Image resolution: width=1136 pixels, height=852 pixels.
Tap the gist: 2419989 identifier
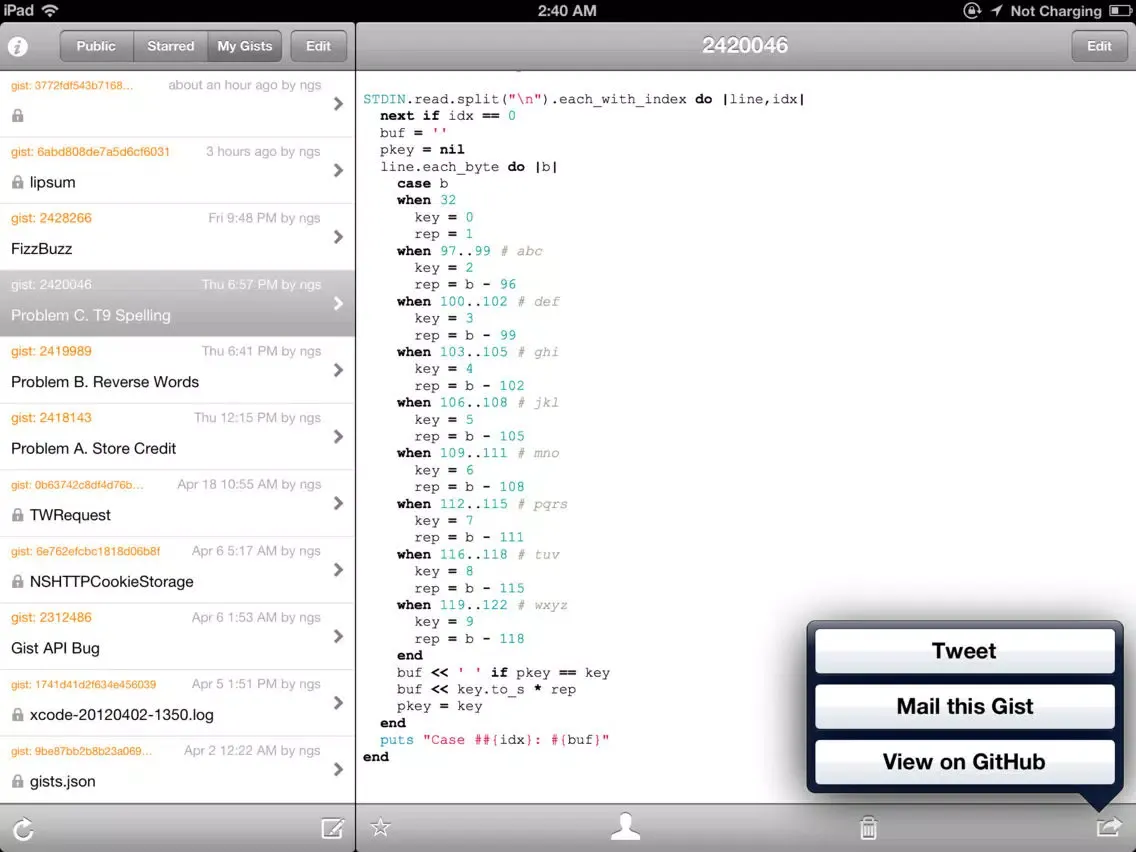pos(51,351)
